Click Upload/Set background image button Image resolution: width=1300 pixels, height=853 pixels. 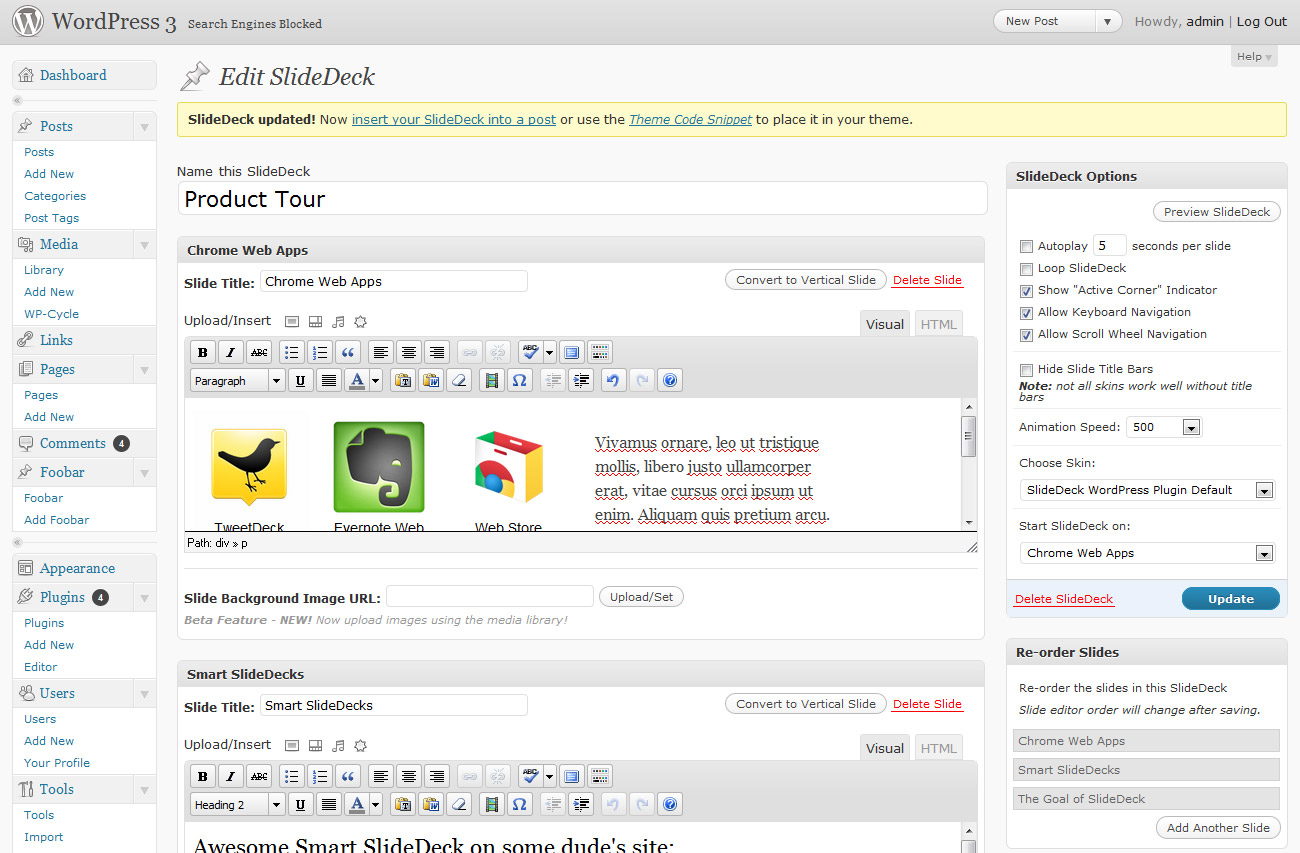click(x=641, y=597)
